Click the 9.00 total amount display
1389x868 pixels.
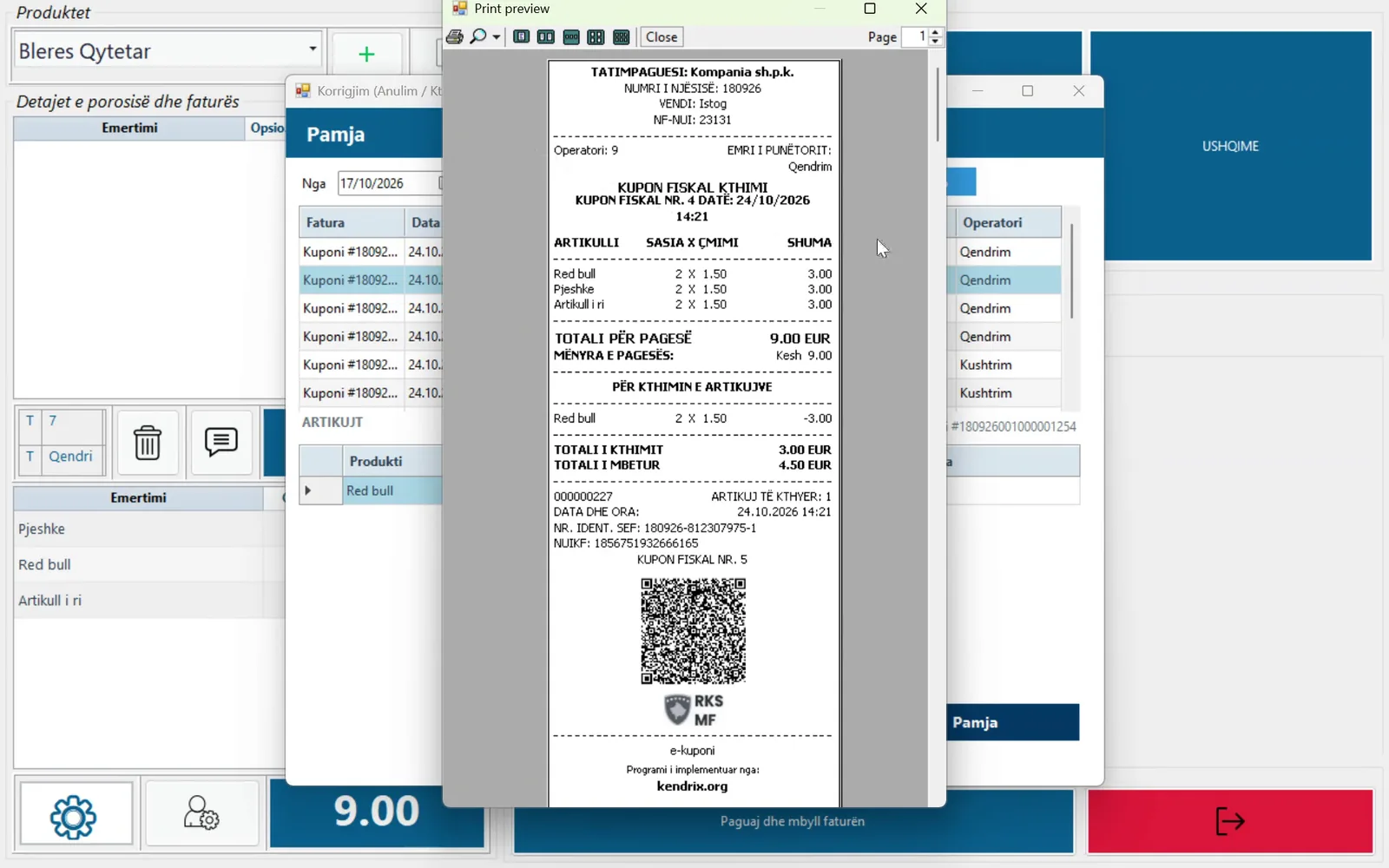point(377,812)
